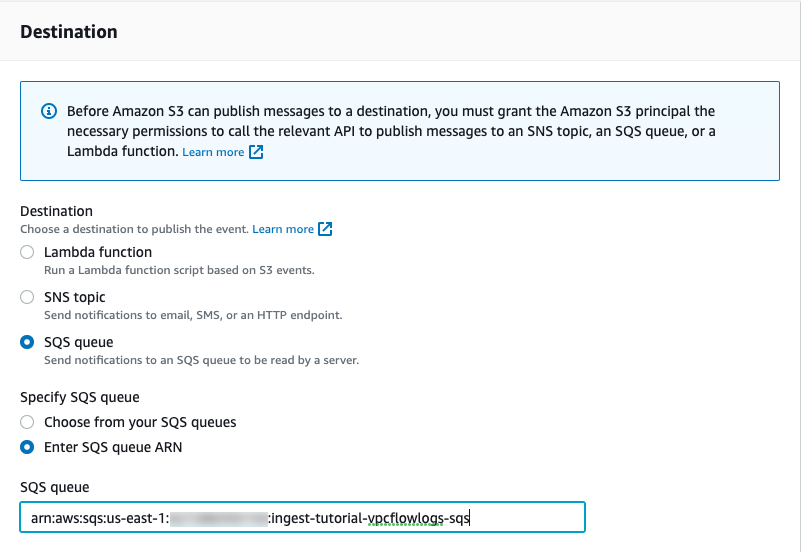Viewport: 801px width, 552px height.
Task: Select the SNS topic radio button
Action: point(27,298)
